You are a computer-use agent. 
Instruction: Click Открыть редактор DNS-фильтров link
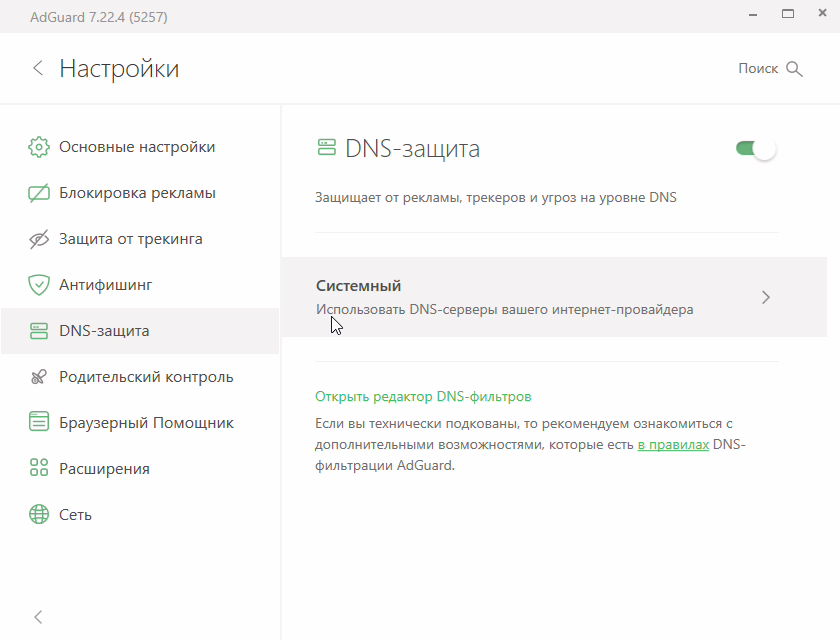coord(423,396)
